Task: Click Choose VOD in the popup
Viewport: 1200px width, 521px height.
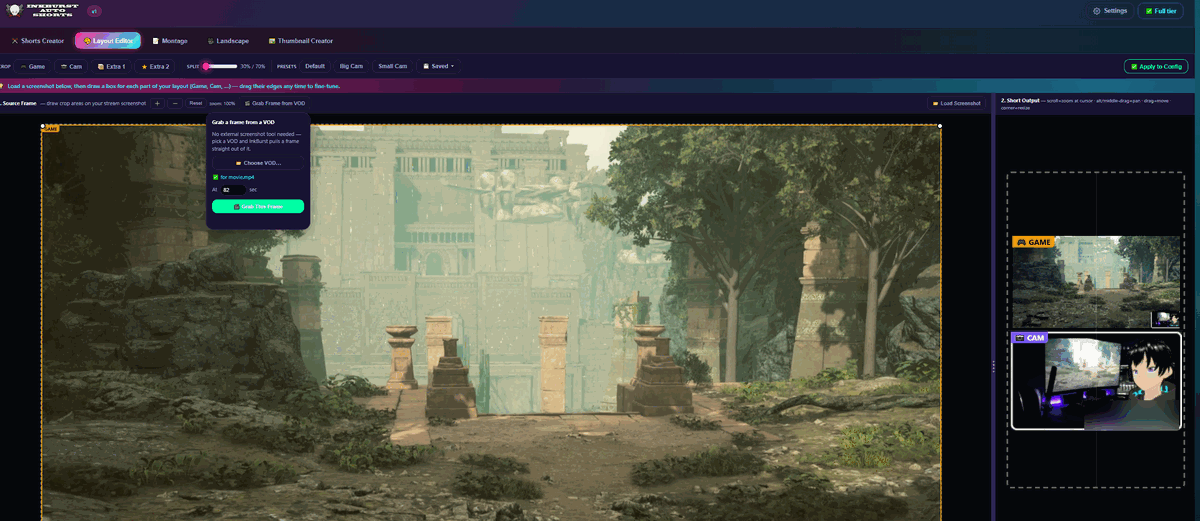Action: click(x=258, y=162)
